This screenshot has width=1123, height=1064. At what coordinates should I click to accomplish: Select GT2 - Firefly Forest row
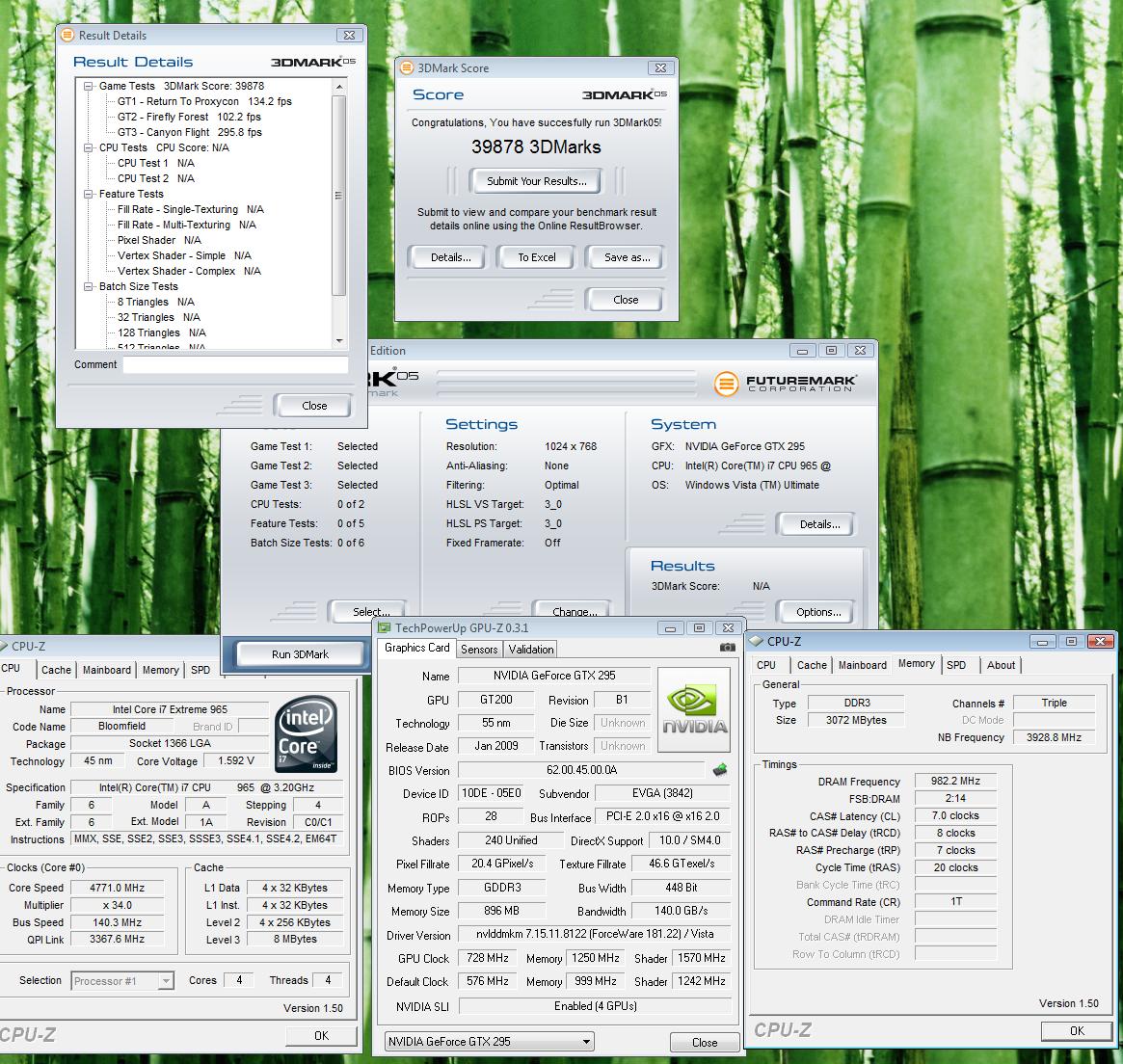click(189, 117)
